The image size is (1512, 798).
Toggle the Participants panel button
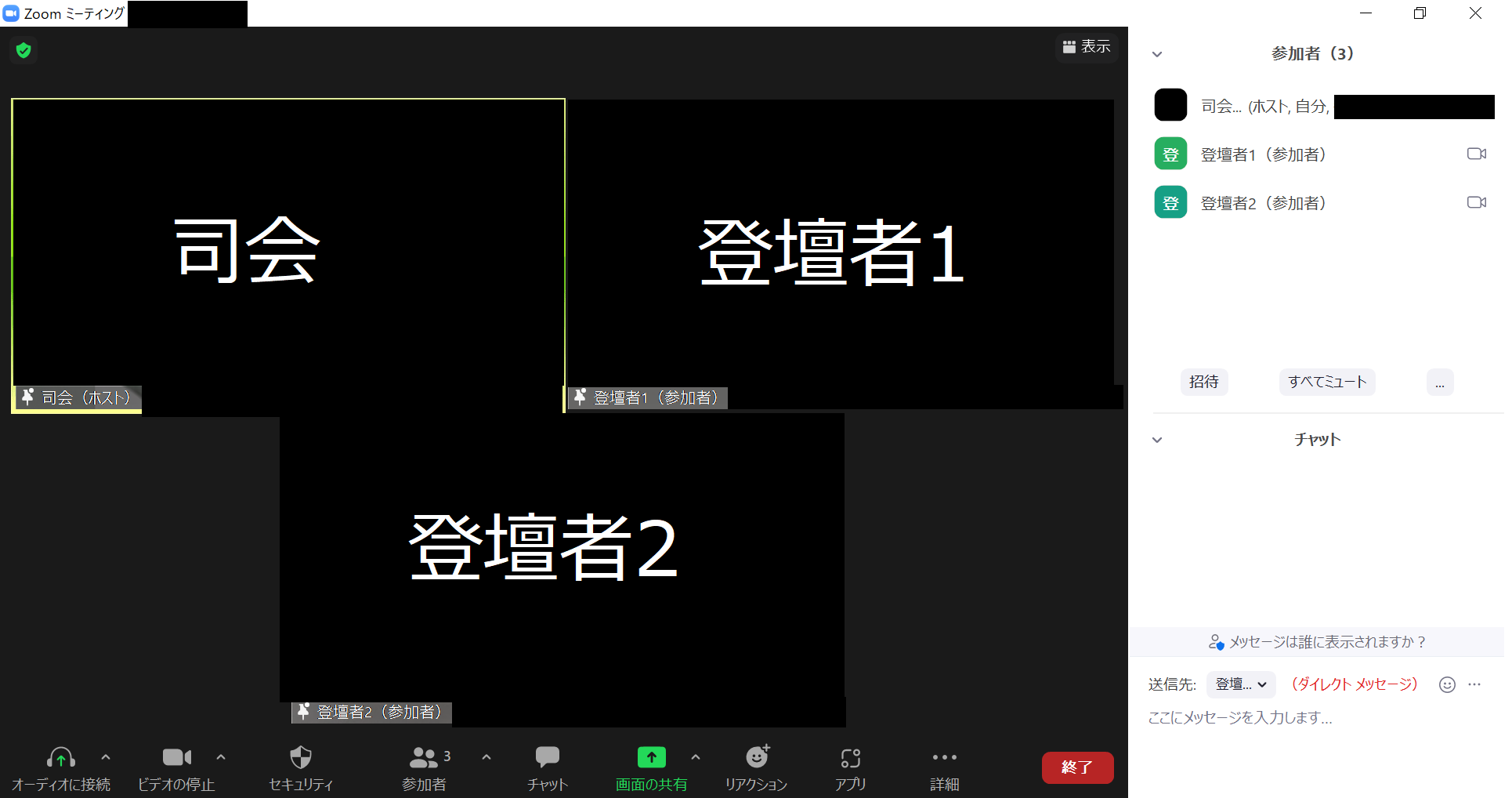point(424,758)
